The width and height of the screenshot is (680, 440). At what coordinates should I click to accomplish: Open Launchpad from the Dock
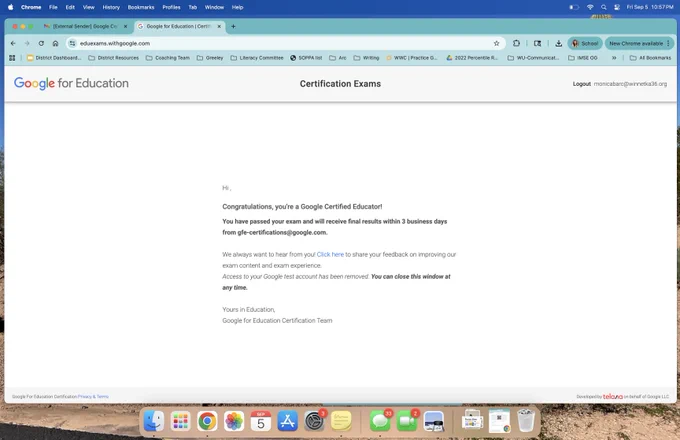(180, 421)
